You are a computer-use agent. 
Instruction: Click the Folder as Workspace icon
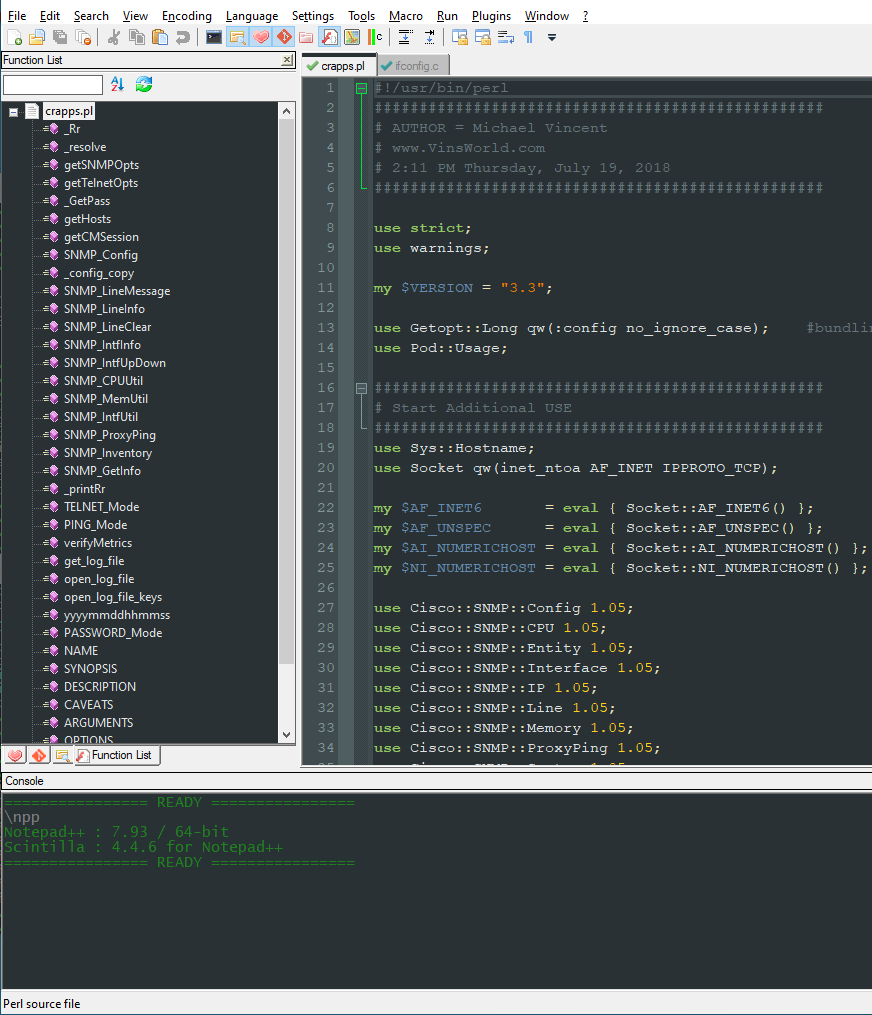(x=306, y=38)
